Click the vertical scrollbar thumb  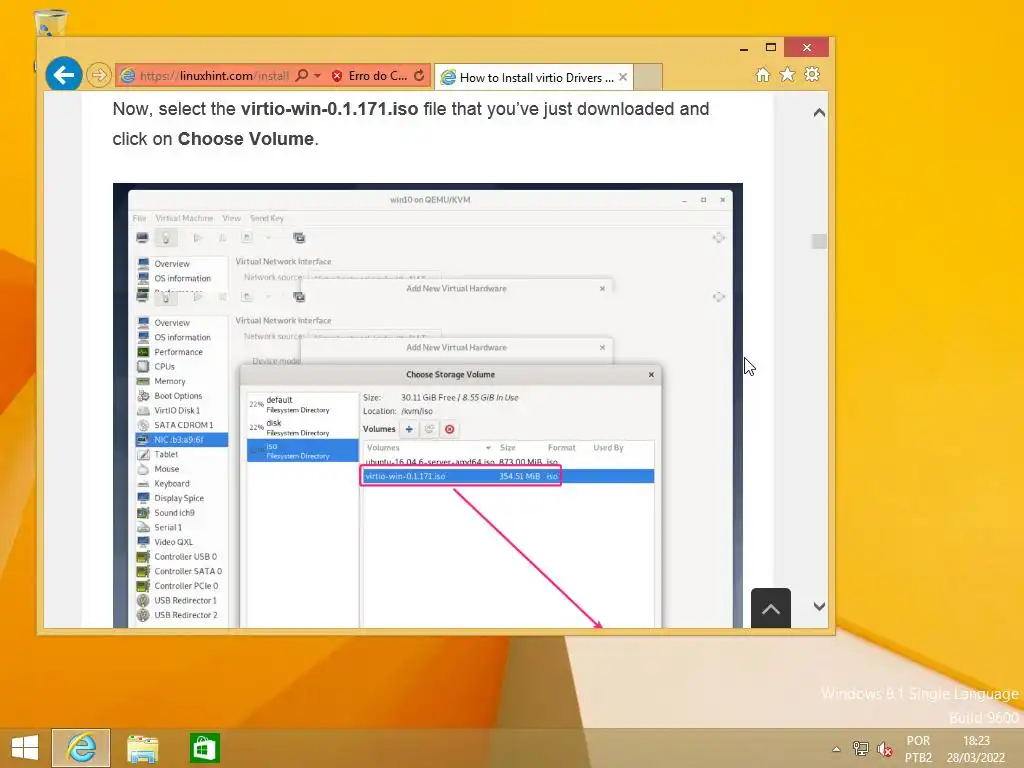(x=819, y=241)
